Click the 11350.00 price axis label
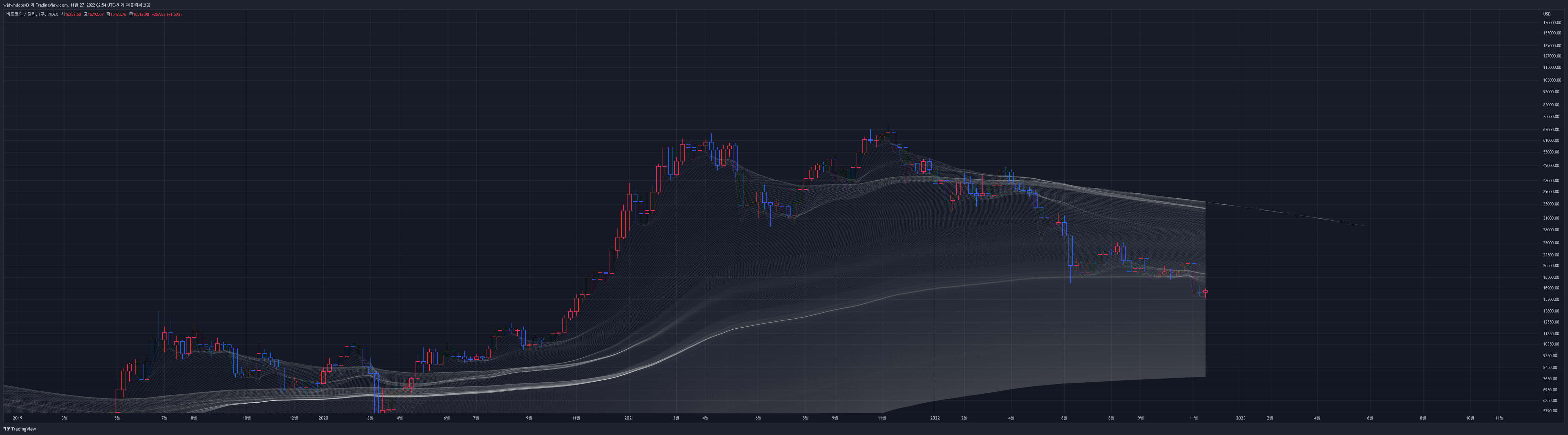The width and height of the screenshot is (1568, 435). pyautogui.click(x=1551, y=334)
